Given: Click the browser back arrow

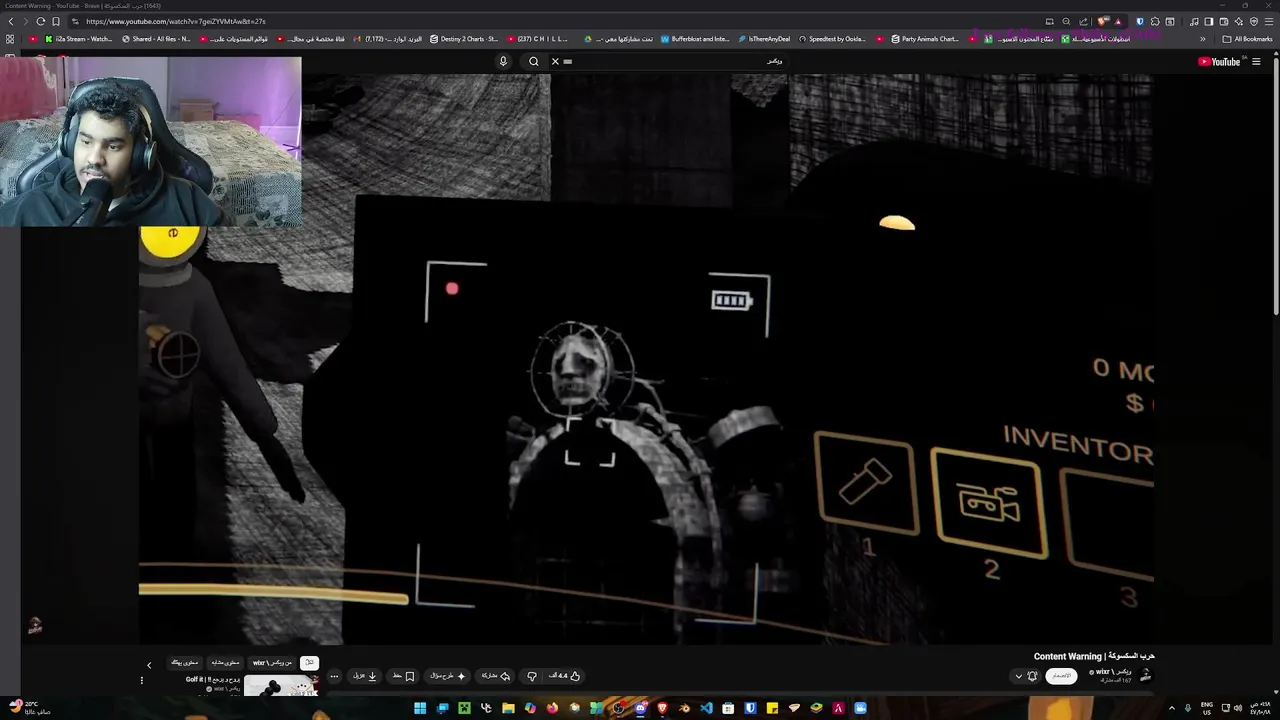Looking at the screenshot, I should pos(11,21).
